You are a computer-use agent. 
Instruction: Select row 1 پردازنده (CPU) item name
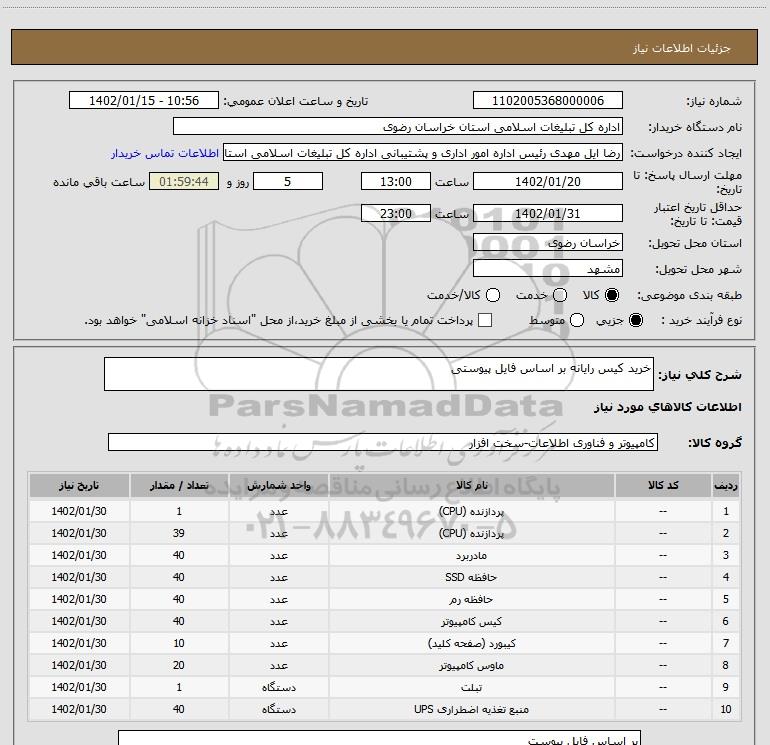point(471,511)
